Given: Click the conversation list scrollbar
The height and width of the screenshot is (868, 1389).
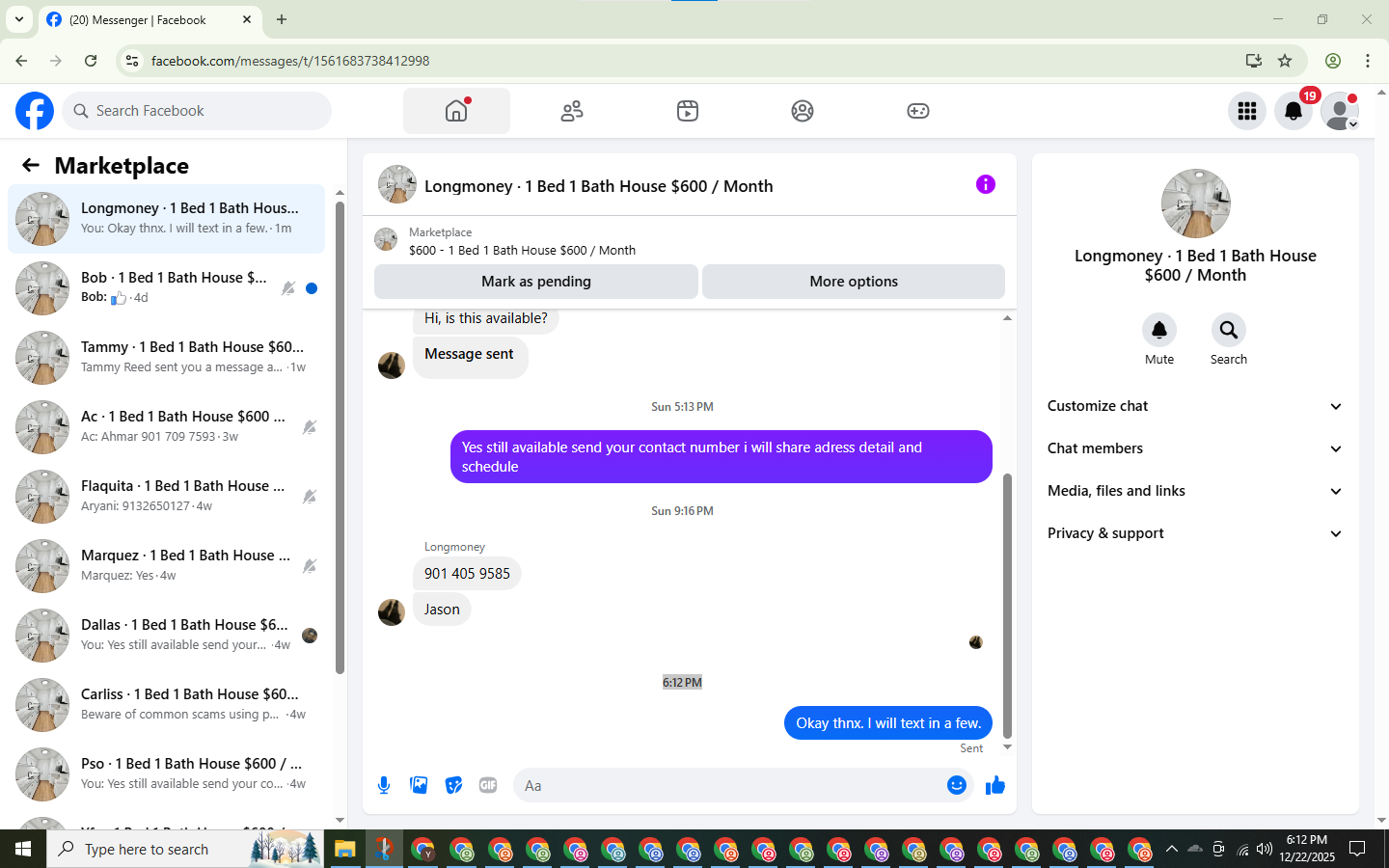Looking at the screenshot, I should pyautogui.click(x=340, y=437).
